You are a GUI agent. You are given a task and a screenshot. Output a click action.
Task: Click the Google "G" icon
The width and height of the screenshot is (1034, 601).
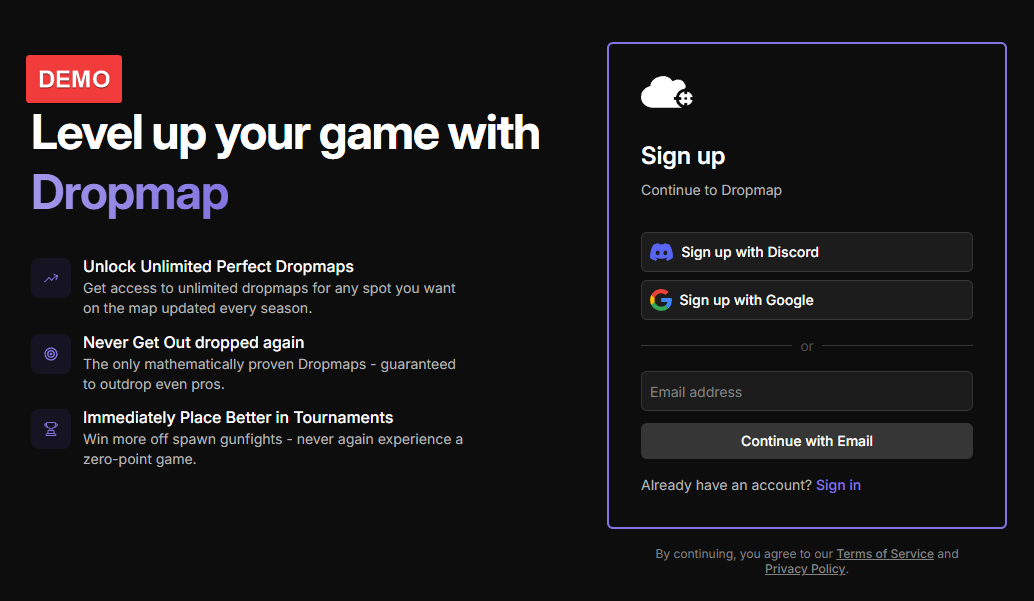coord(661,300)
